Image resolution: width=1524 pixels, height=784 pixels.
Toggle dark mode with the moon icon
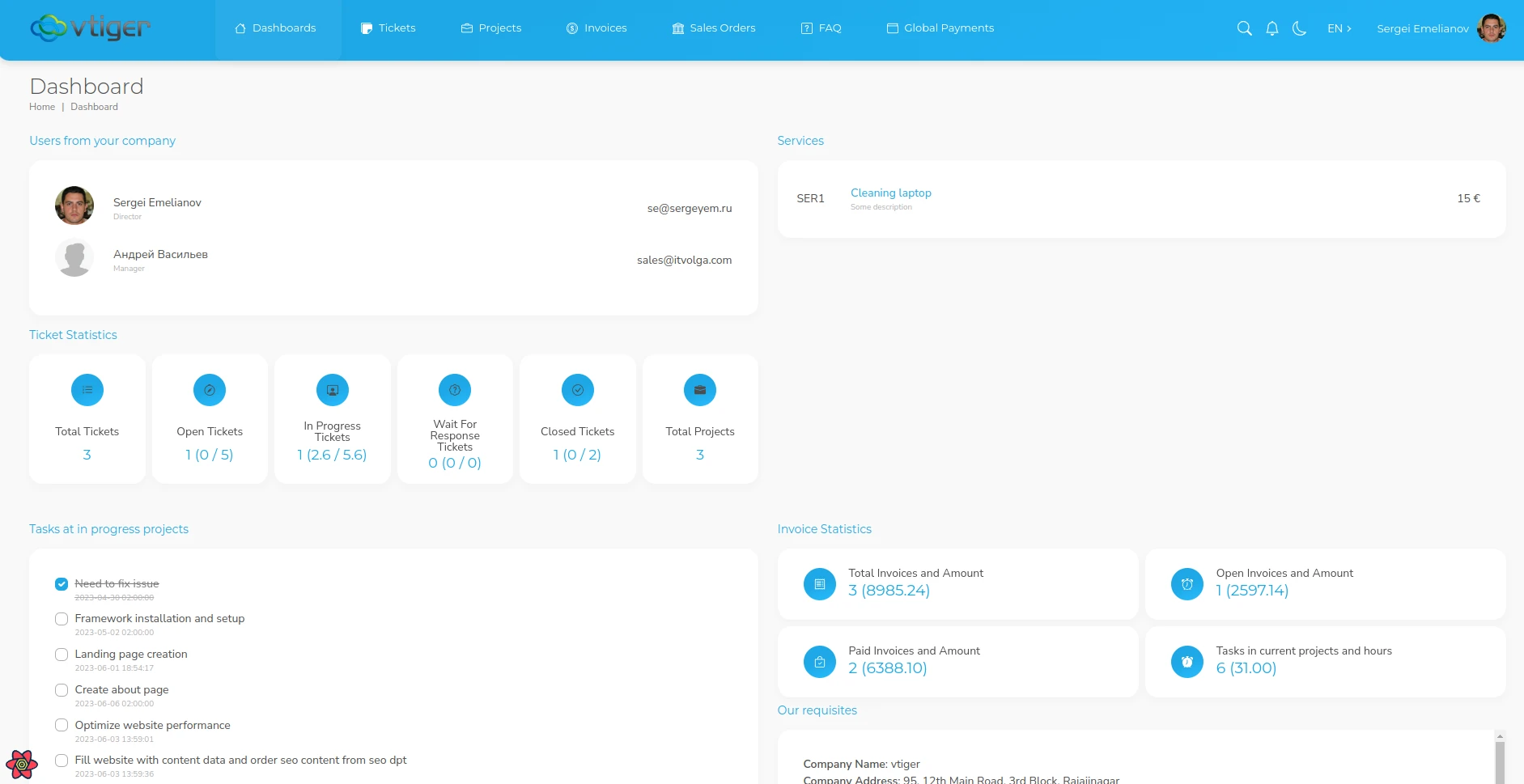click(1299, 28)
